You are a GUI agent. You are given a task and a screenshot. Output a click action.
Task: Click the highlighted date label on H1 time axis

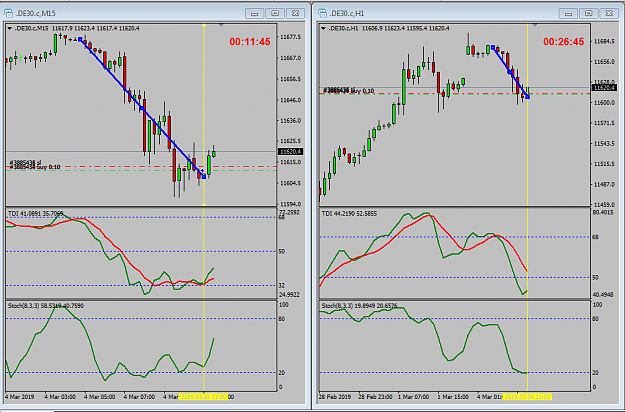tap(527, 397)
